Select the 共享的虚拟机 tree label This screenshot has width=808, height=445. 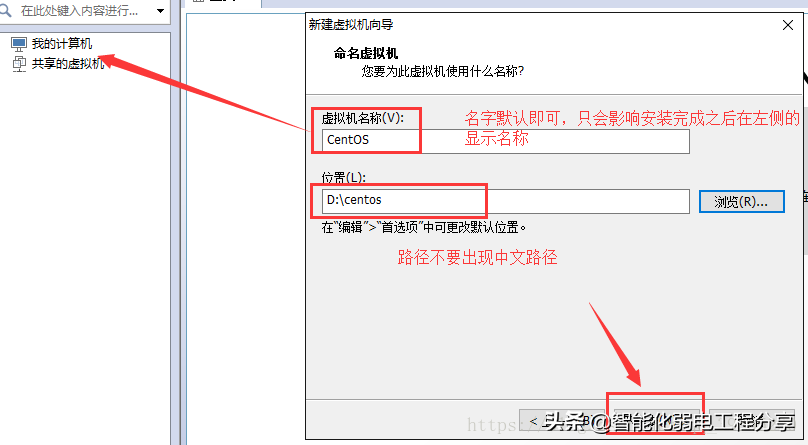point(67,63)
